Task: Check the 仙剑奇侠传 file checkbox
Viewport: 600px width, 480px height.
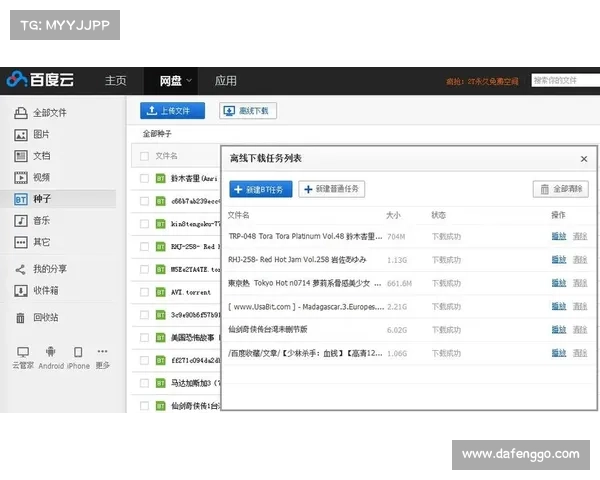Action: tap(144, 406)
